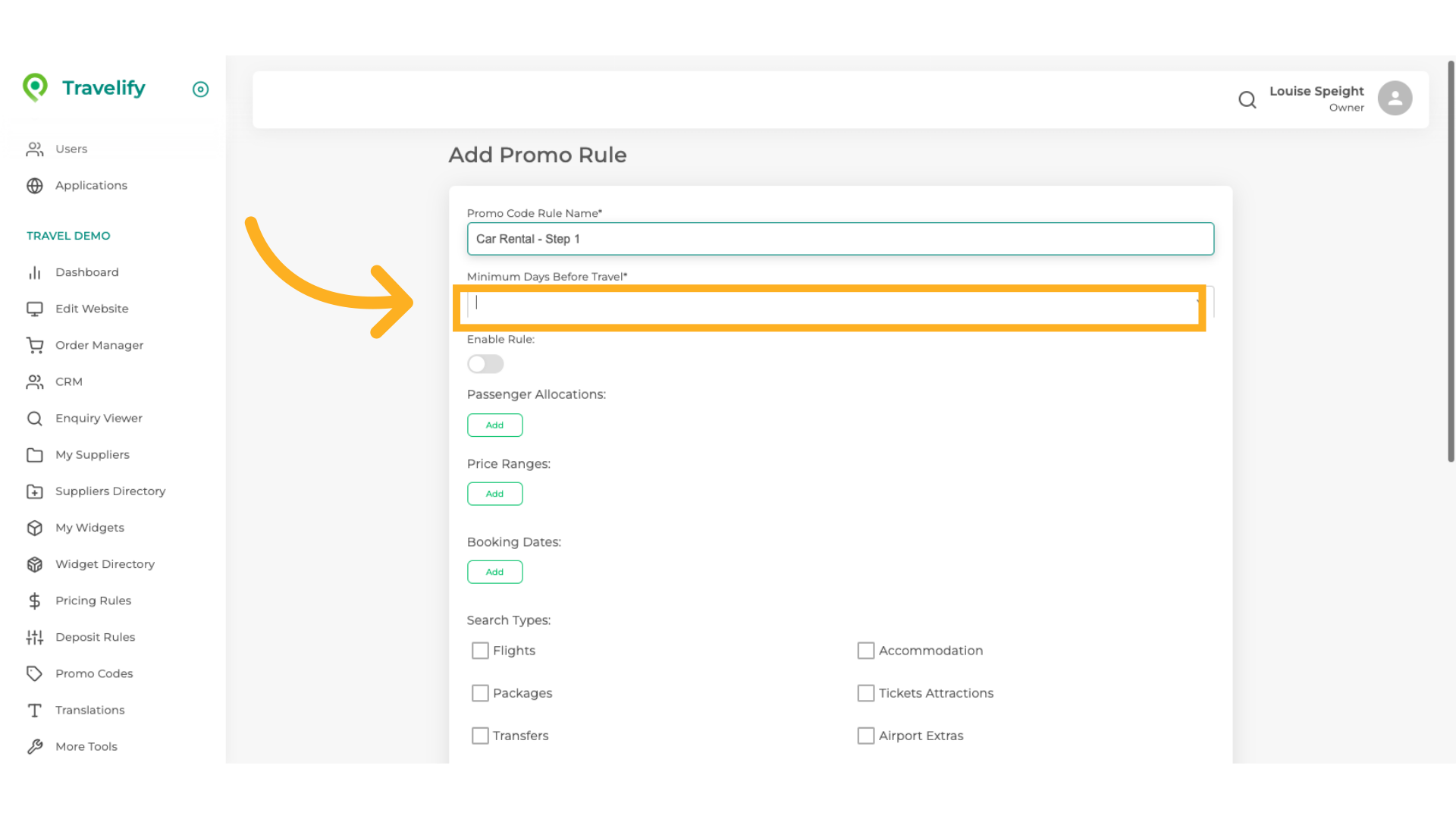
Task: Add a Price Range
Action: (x=494, y=494)
